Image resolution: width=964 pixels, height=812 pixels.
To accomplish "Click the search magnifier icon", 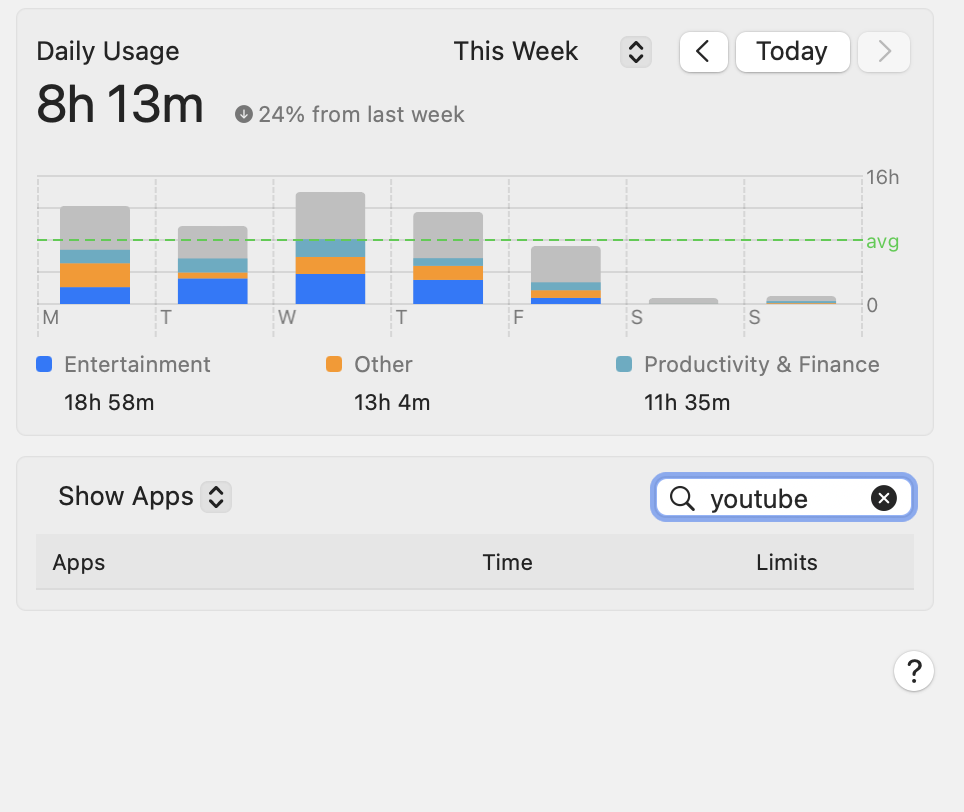I will coord(682,498).
